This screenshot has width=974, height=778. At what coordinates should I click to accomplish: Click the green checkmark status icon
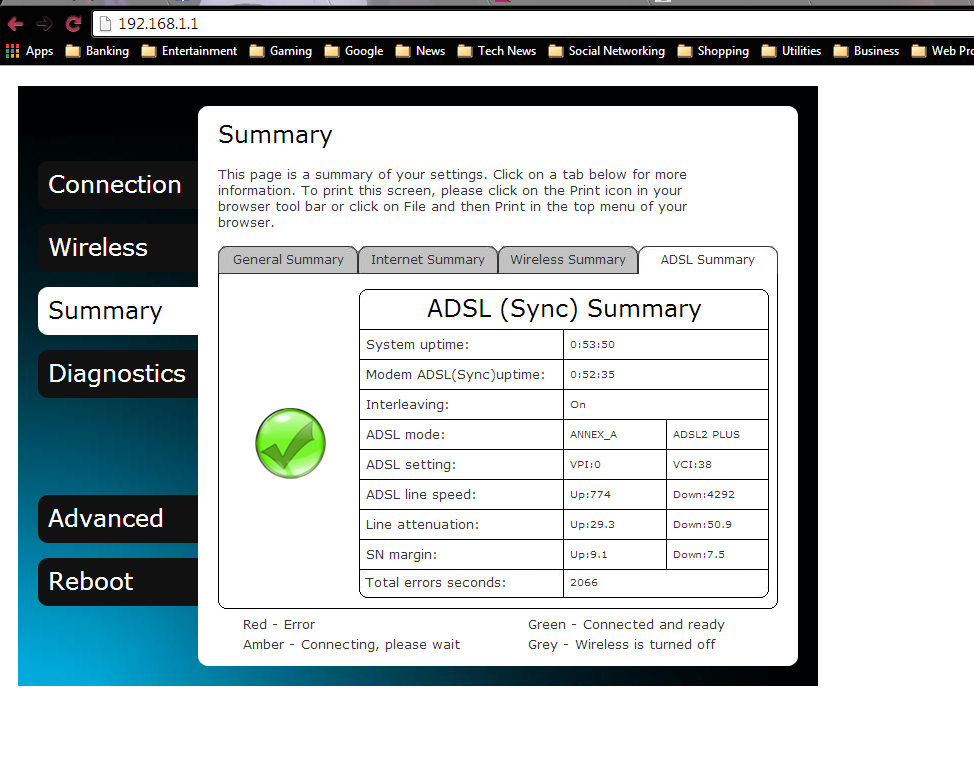[290, 443]
